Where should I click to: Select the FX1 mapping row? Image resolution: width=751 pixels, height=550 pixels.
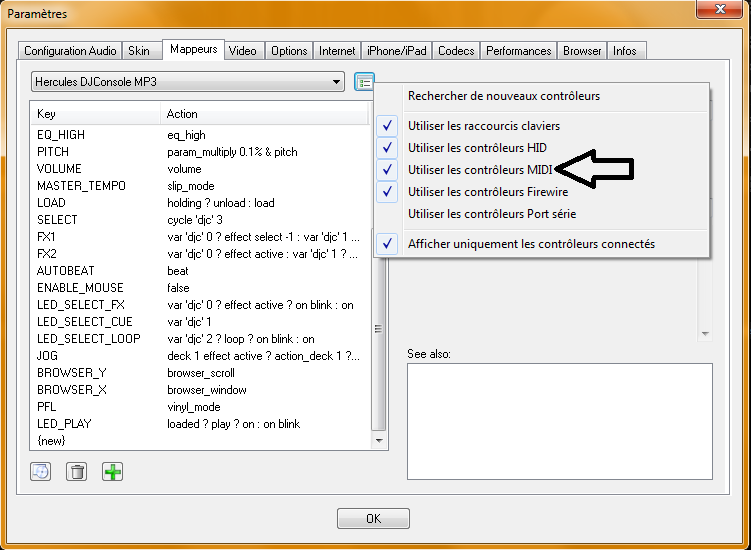tap(201, 237)
